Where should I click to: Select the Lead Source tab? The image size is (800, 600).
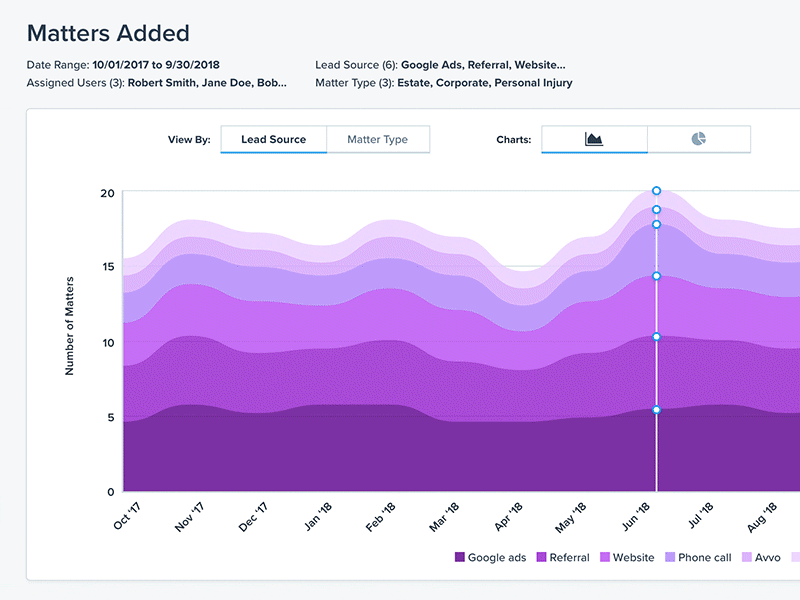[x=273, y=139]
